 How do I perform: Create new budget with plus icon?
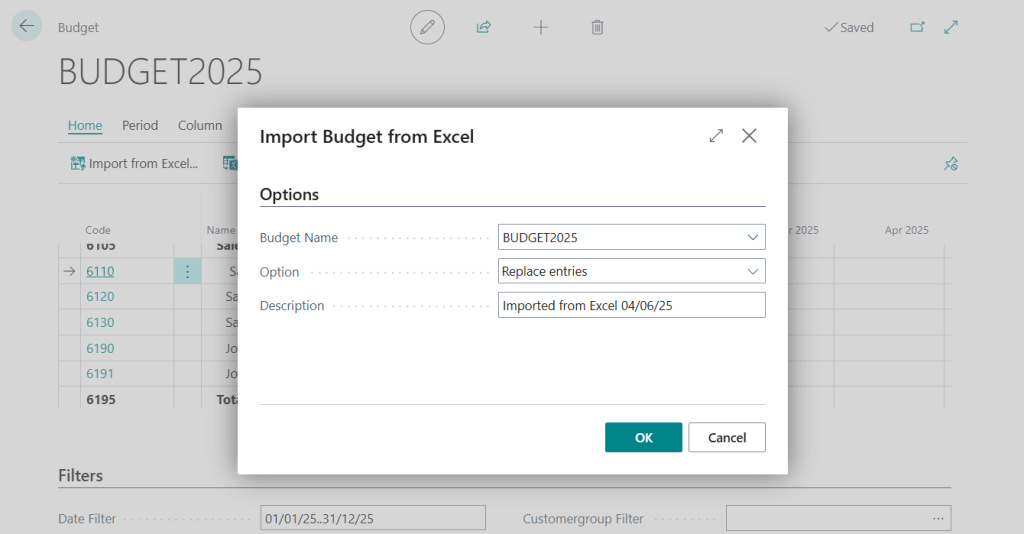541,27
